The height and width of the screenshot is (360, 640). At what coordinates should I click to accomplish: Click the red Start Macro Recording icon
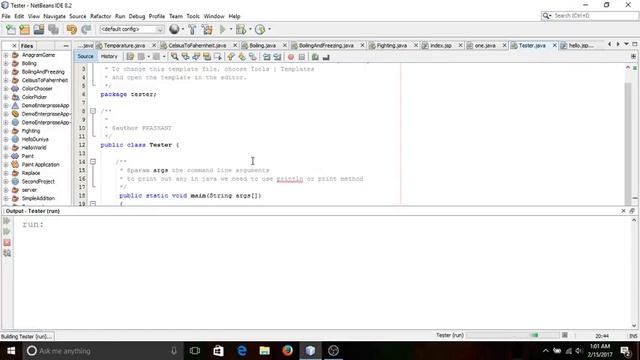(x=291, y=57)
